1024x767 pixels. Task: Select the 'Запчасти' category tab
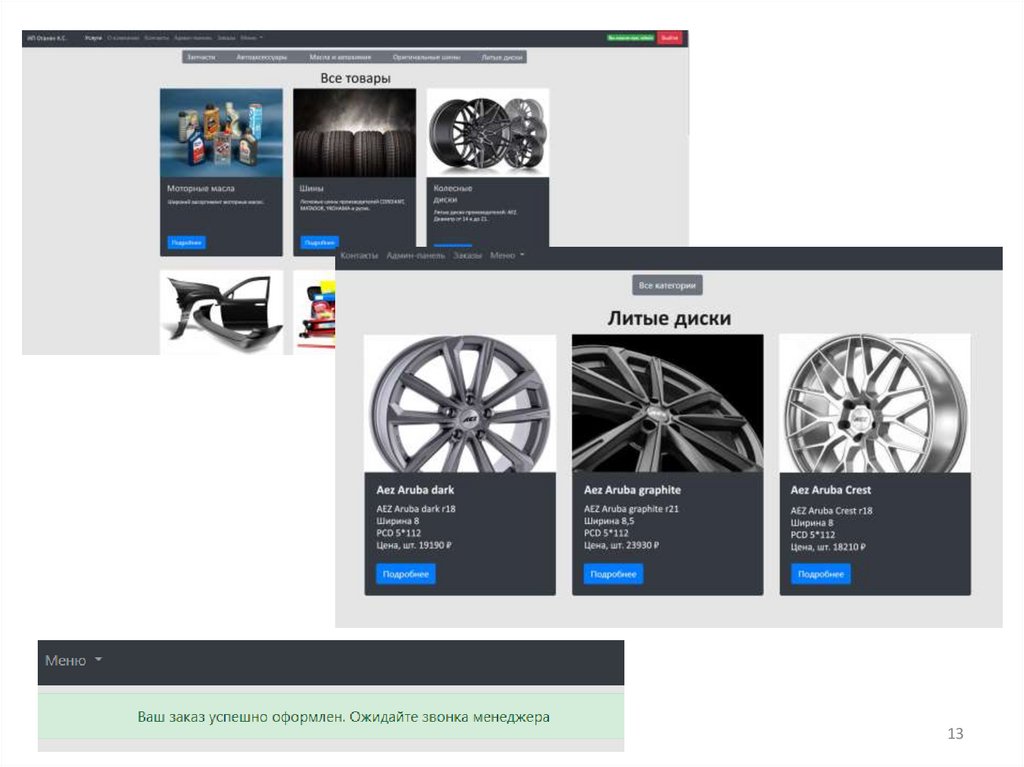point(200,57)
